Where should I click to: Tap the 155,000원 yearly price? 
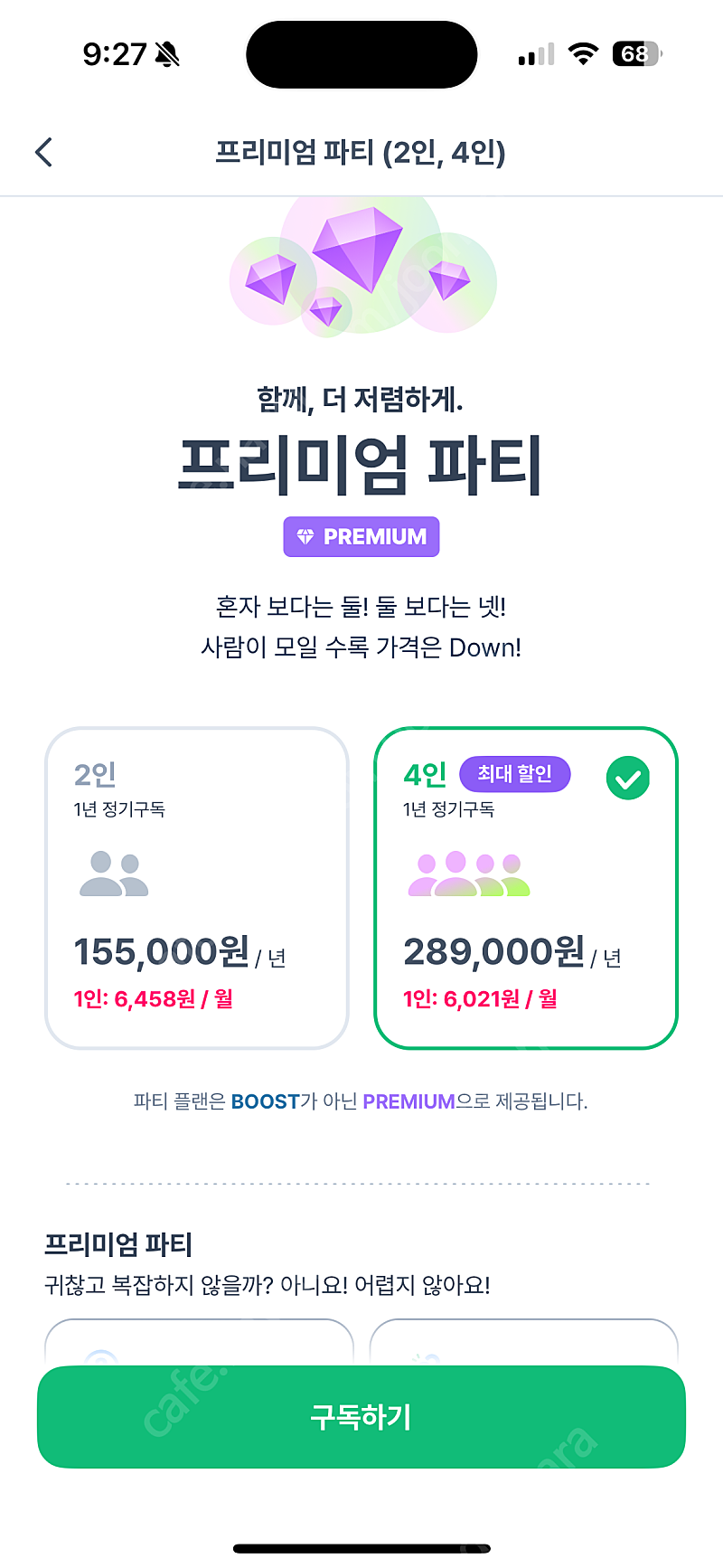[x=162, y=951]
